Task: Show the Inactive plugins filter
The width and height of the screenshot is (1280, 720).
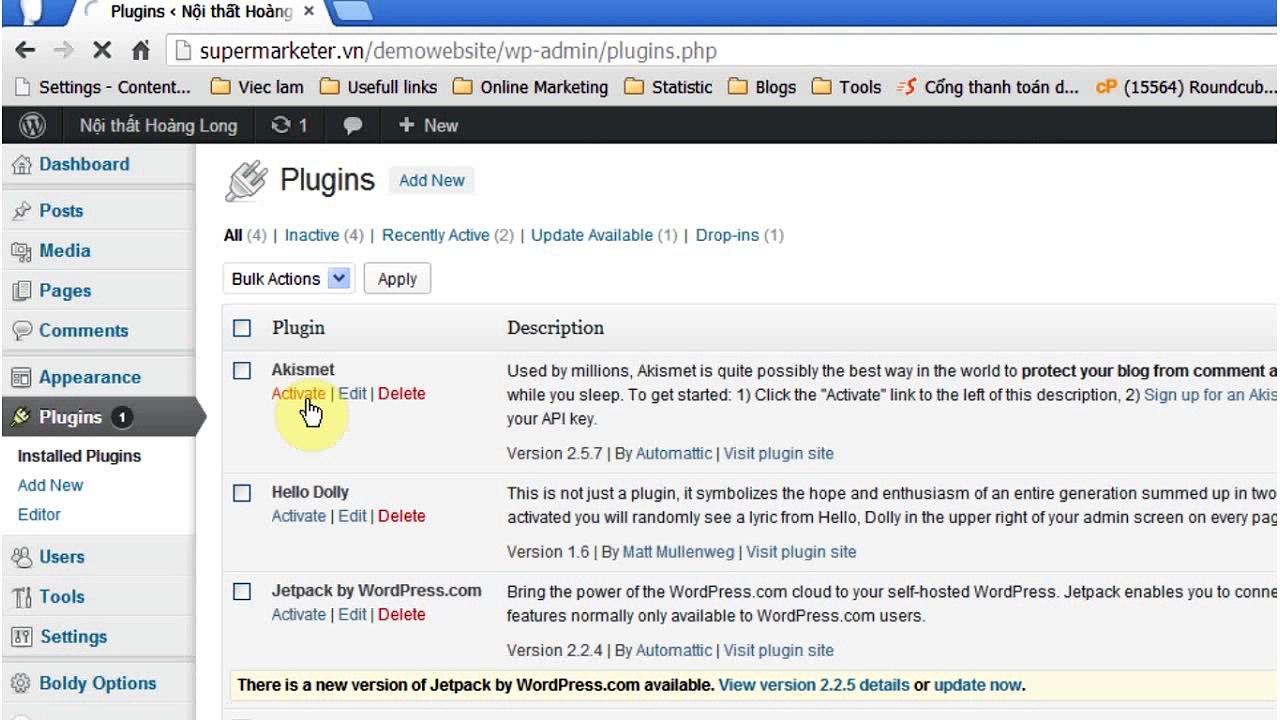Action: tap(312, 235)
